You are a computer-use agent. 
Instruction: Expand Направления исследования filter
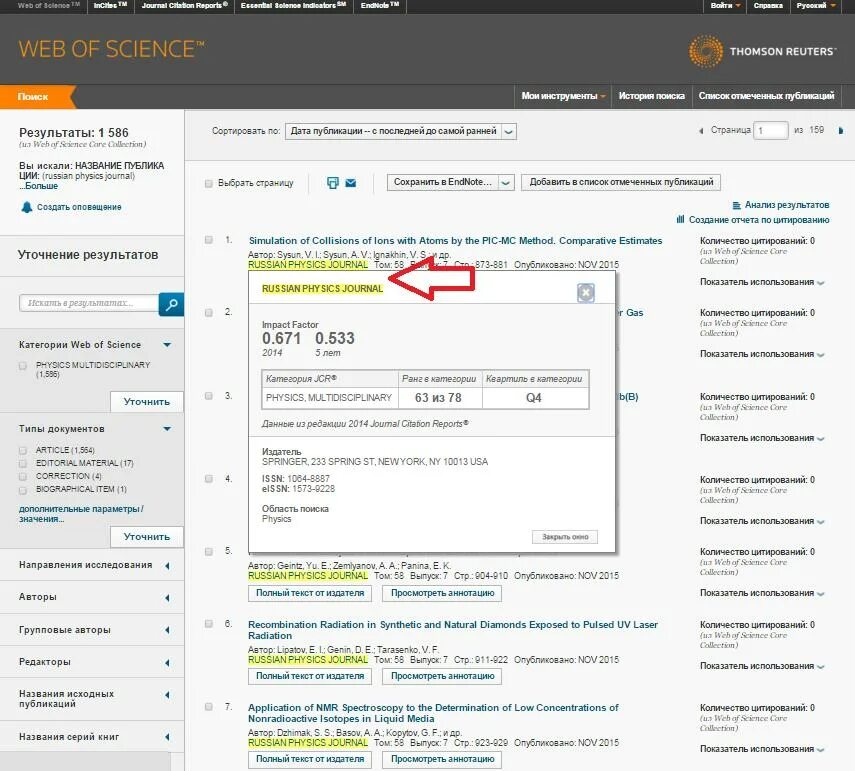point(167,565)
